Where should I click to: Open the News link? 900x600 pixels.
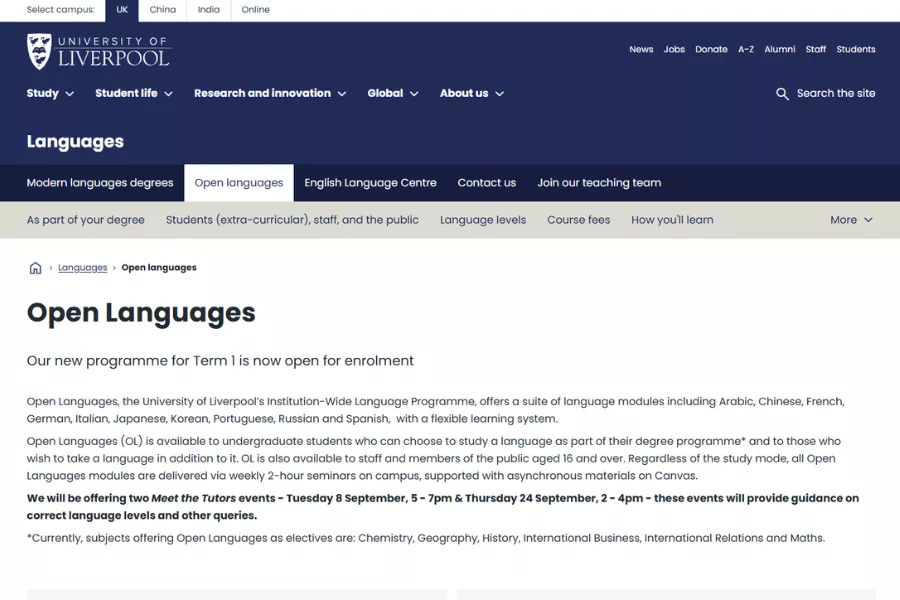tap(641, 49)
